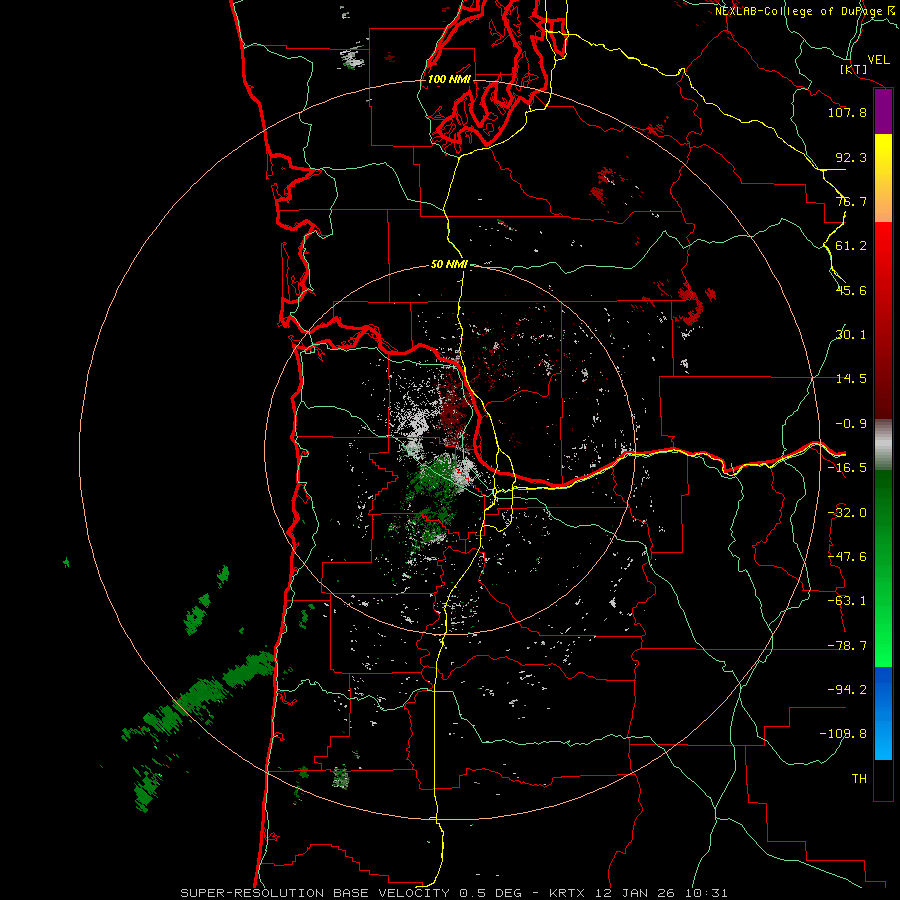Click the "100 NMI" range ring label
900x900 pixels.
(449, 79)
